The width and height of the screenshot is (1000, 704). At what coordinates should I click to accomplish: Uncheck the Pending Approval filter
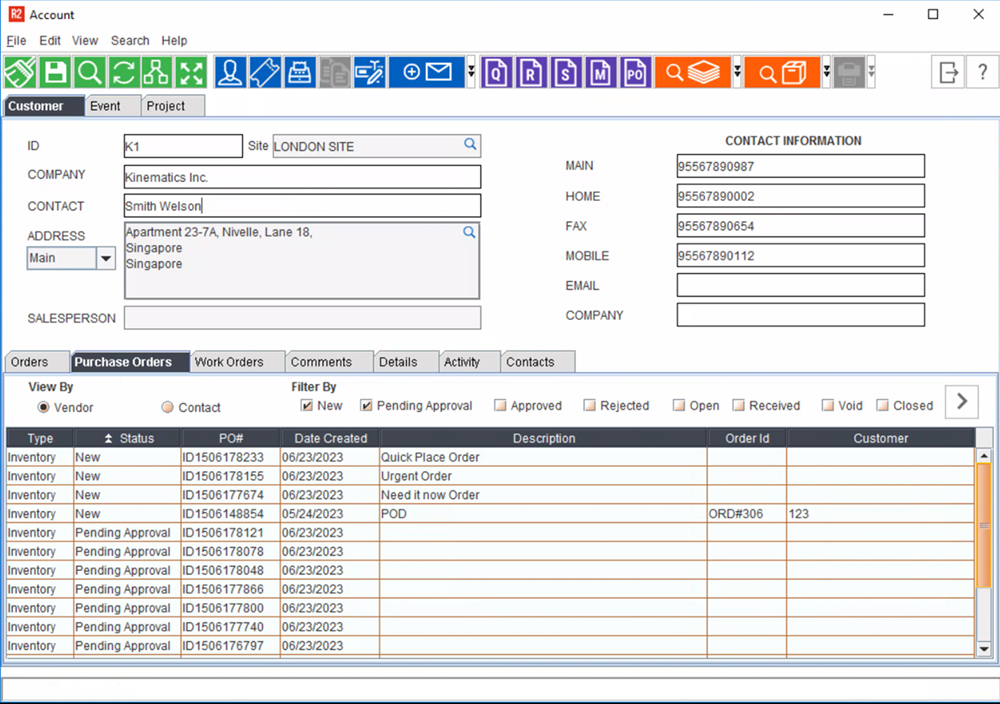(x=367, y=406)
